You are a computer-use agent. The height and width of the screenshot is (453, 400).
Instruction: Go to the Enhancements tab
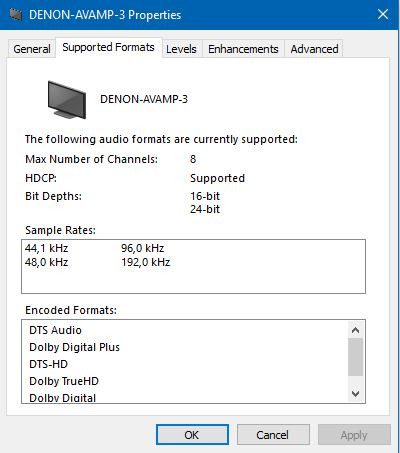[243, 49]
